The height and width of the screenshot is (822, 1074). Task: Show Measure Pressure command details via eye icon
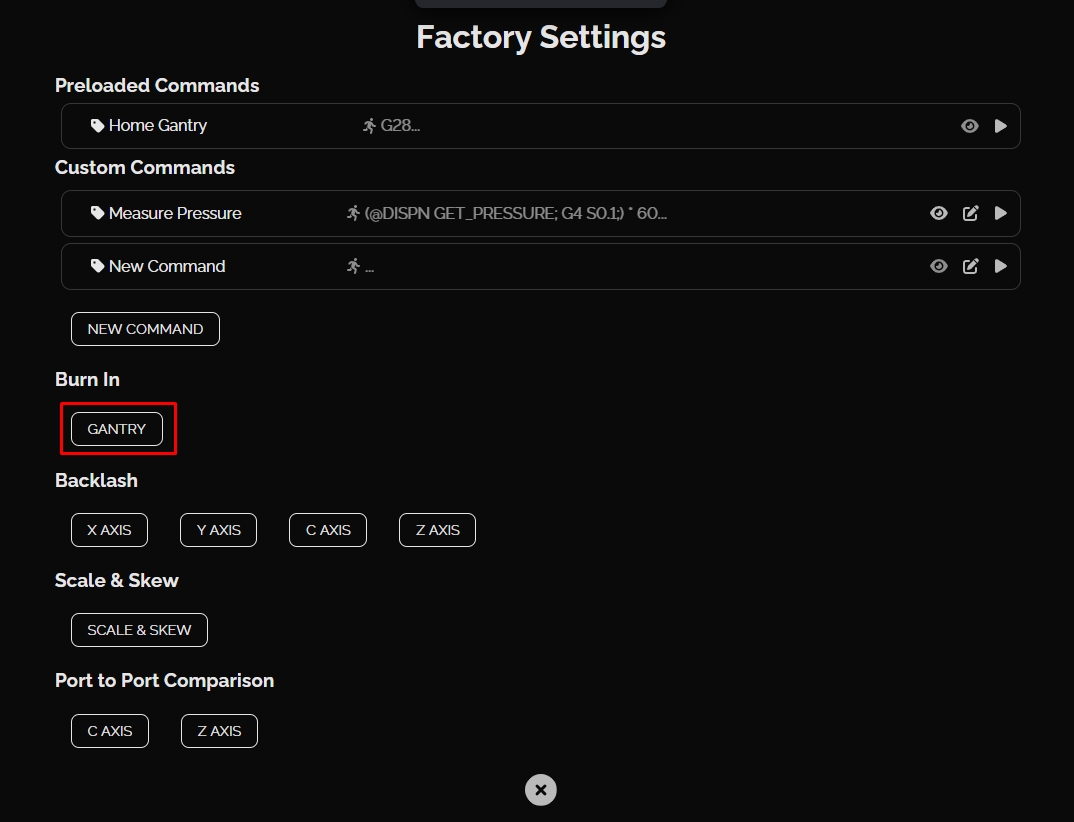point(938,213)
